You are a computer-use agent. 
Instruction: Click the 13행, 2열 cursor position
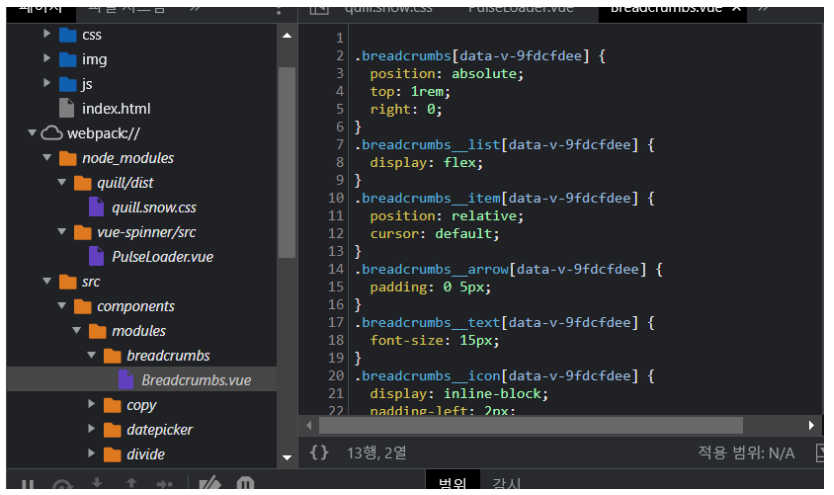(377, 453)
